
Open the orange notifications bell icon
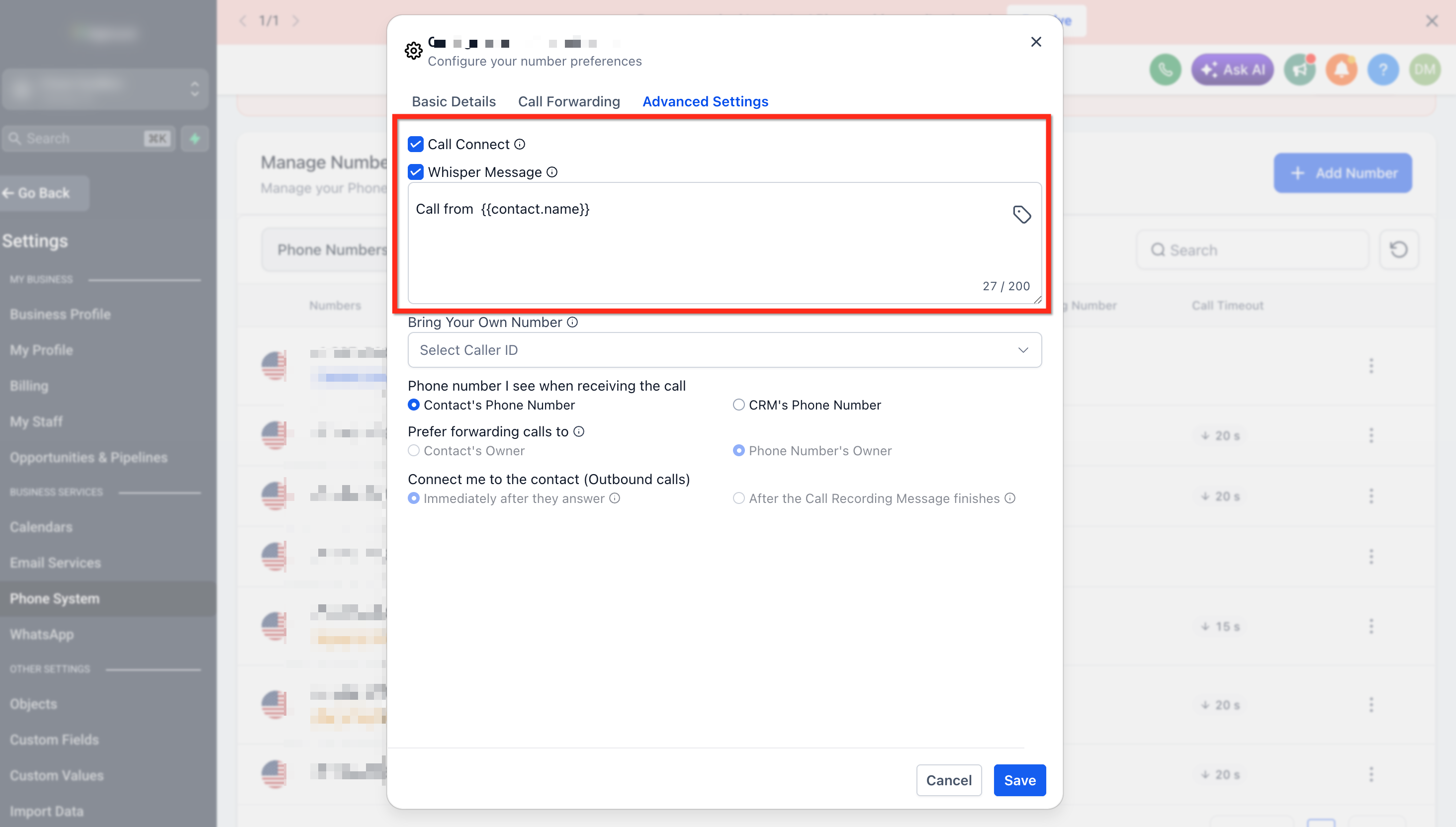(x=1341, y=70)
